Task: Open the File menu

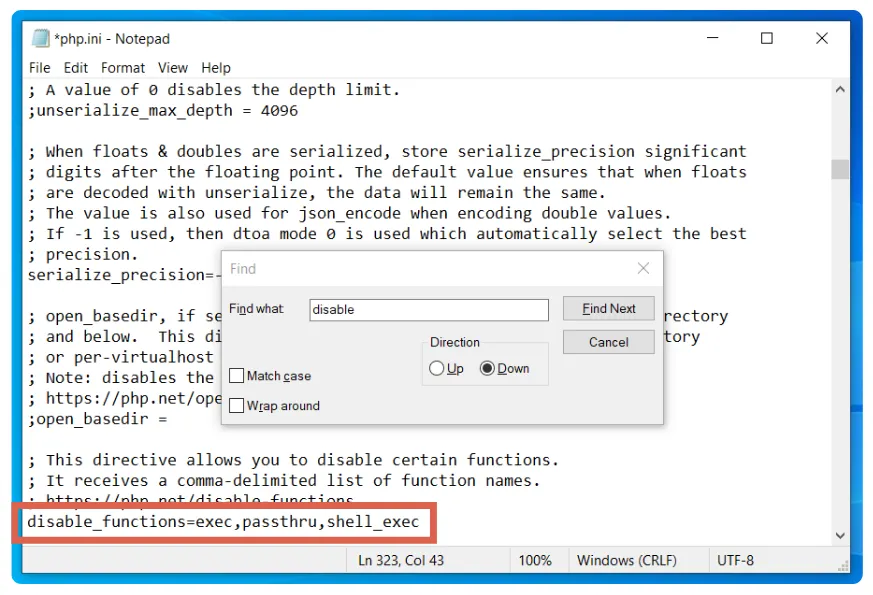Action: (x=39, y=68)
